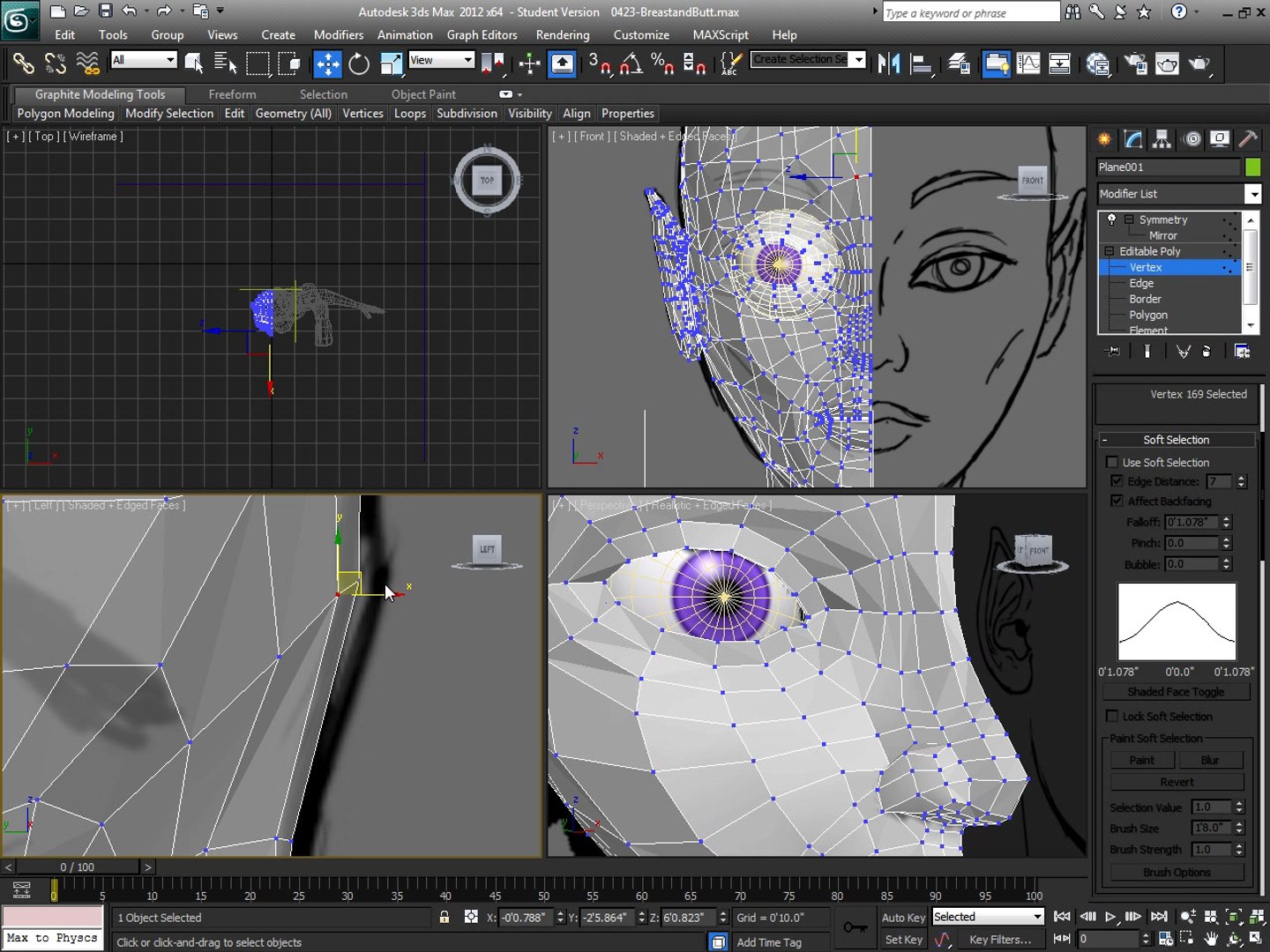Open Hierarchy command panel tab
This screenshot has width=1270, height=952.
(x=1162, y=139)
